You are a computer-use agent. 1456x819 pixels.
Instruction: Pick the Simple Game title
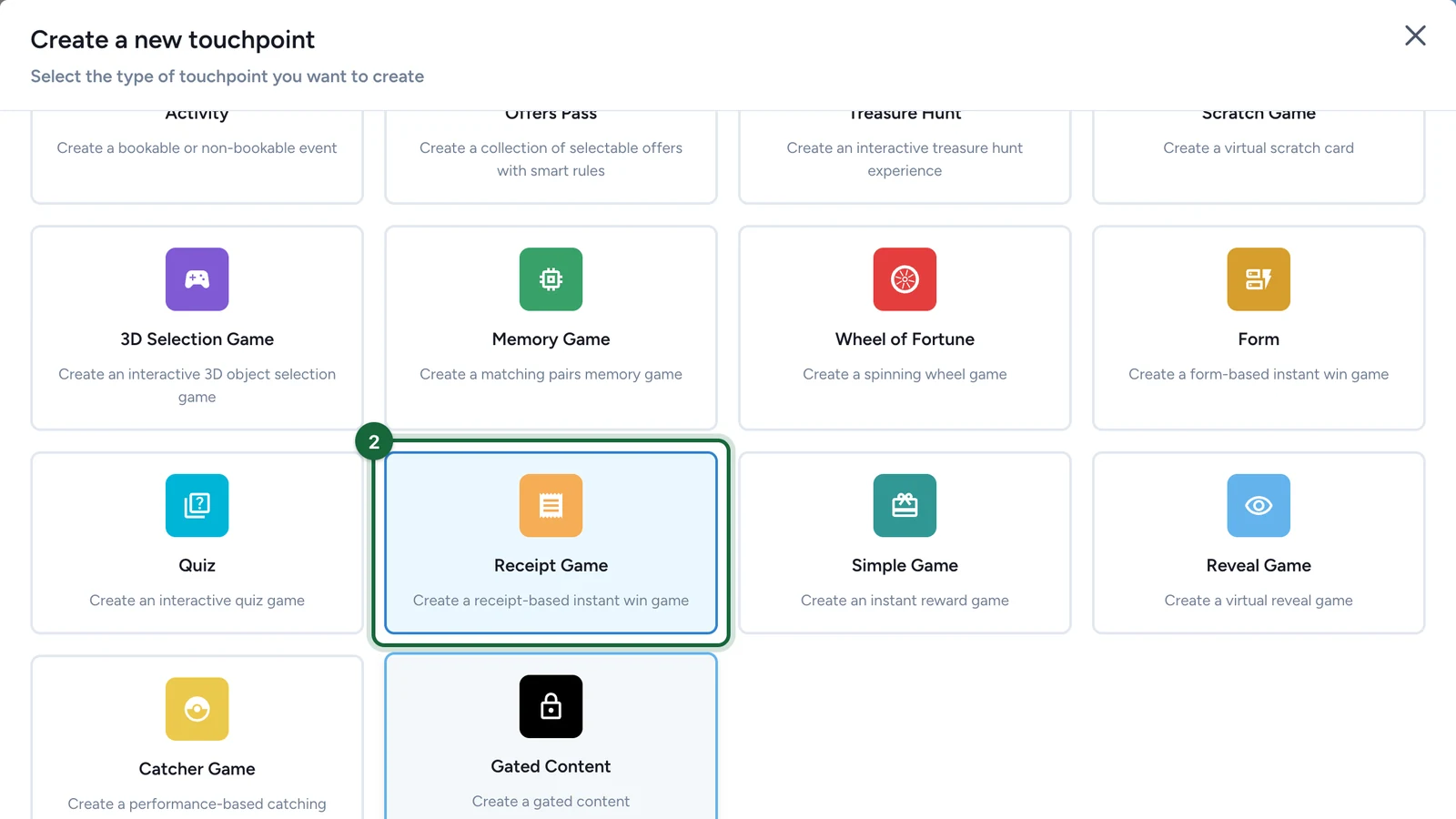pos(905,566)
